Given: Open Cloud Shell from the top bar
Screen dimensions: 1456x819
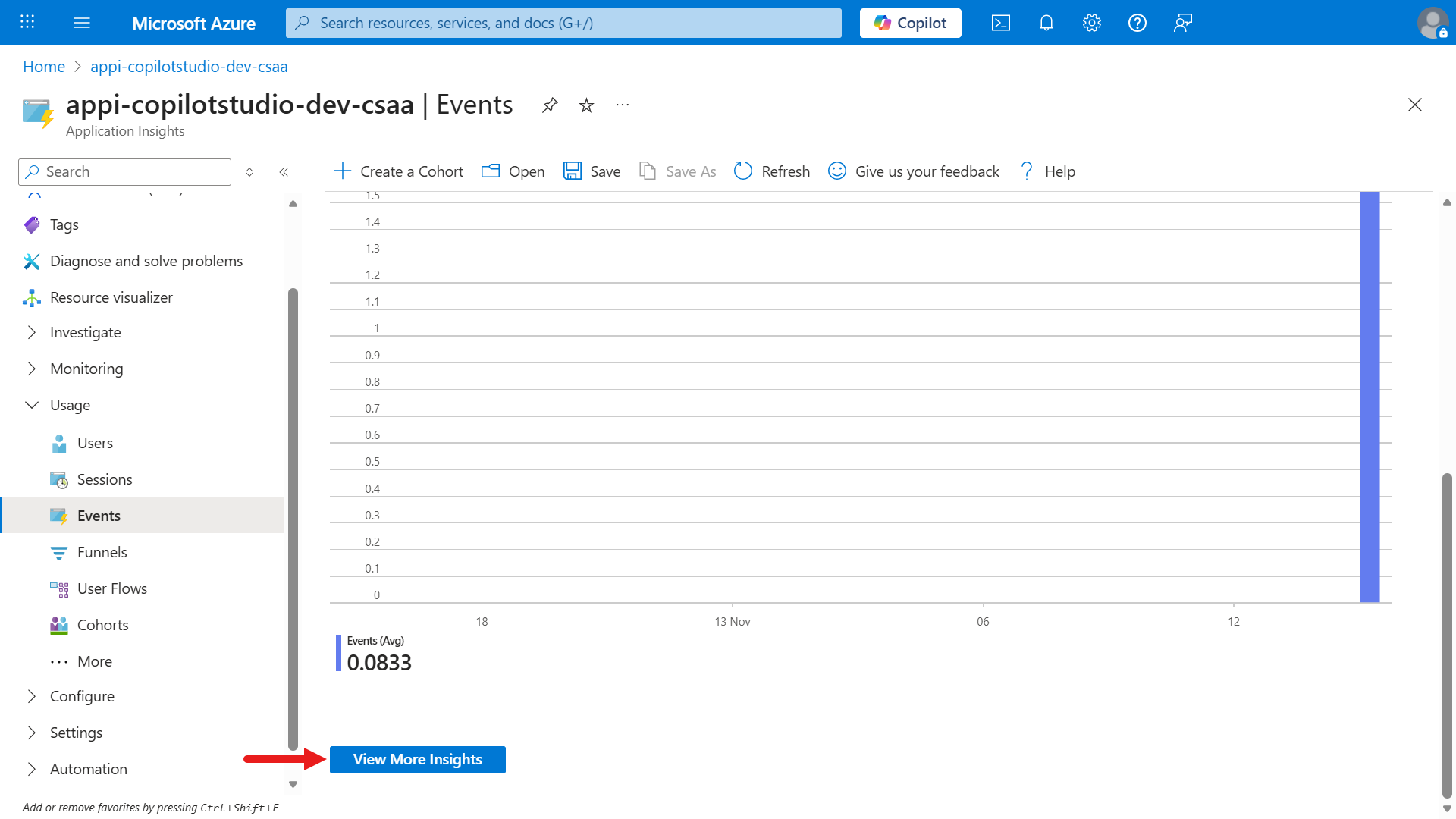Looking at the screenshot, I should coord(1000,23).
